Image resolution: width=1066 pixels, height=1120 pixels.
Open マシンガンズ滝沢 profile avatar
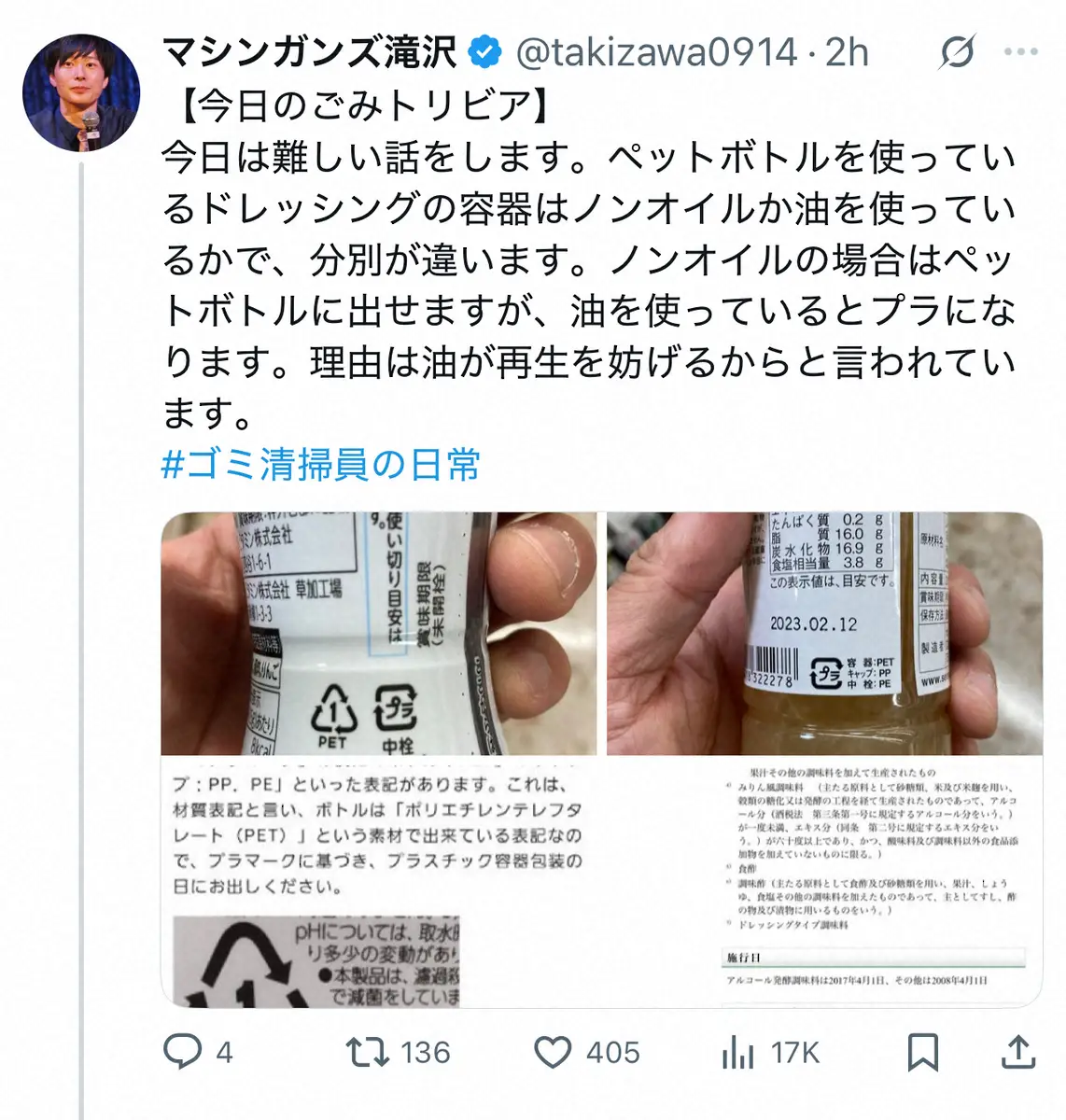(x=82, y=92)
